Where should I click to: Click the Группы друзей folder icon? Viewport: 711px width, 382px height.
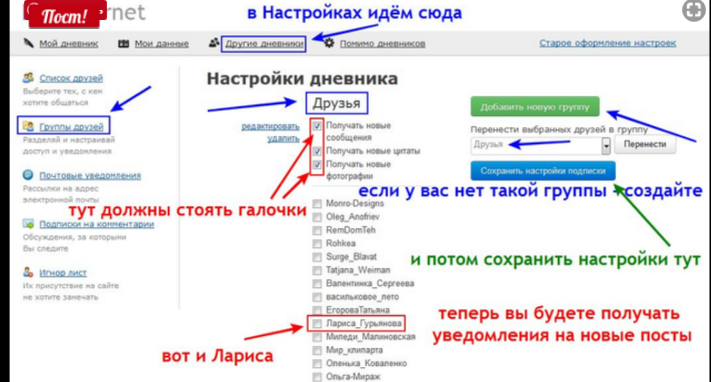pos(28,126)
